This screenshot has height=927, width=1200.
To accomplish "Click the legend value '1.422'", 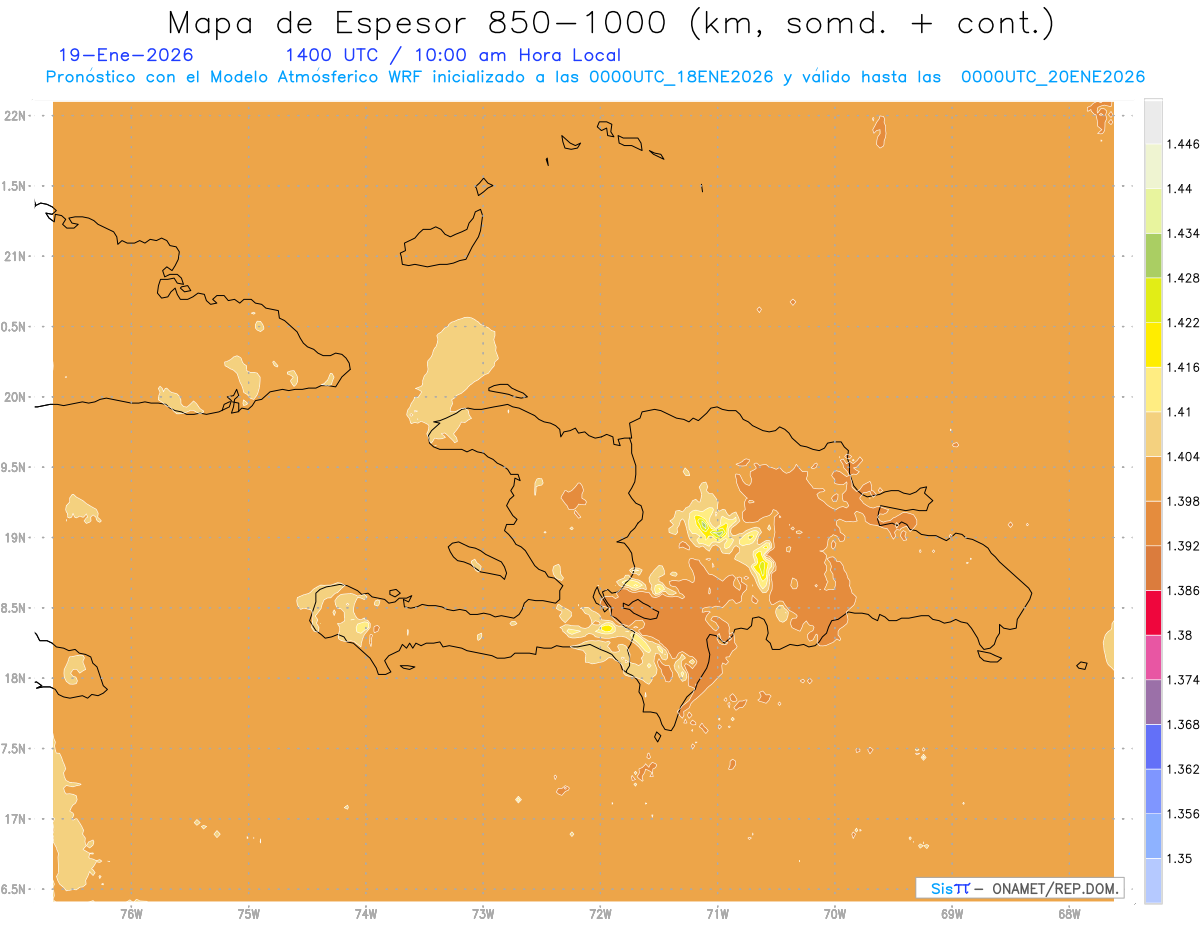I will (x=1184, y=323).
